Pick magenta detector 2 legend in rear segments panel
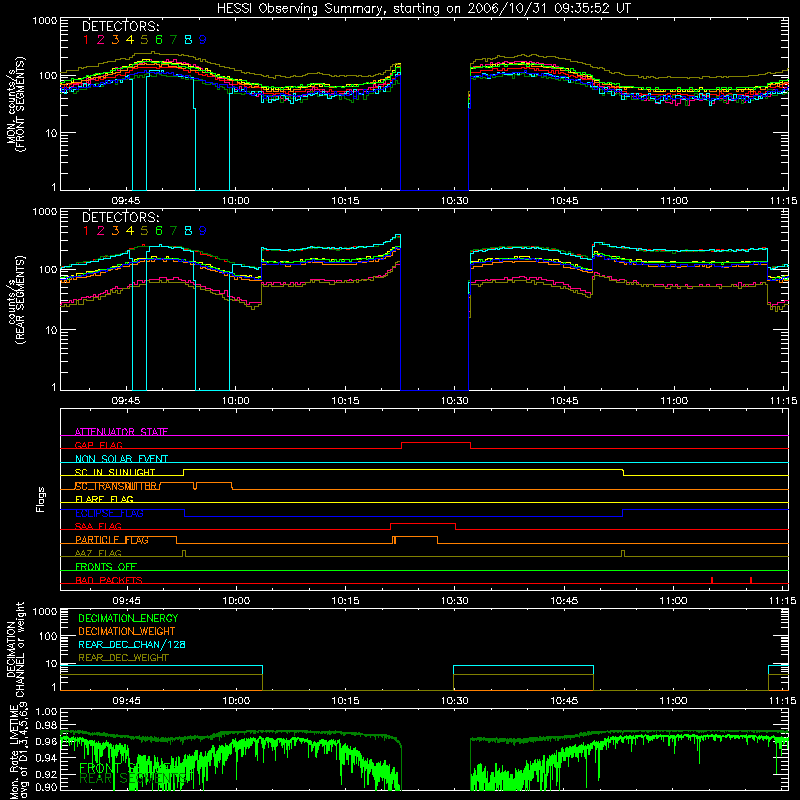800x800 pixels. pos(101,231)
